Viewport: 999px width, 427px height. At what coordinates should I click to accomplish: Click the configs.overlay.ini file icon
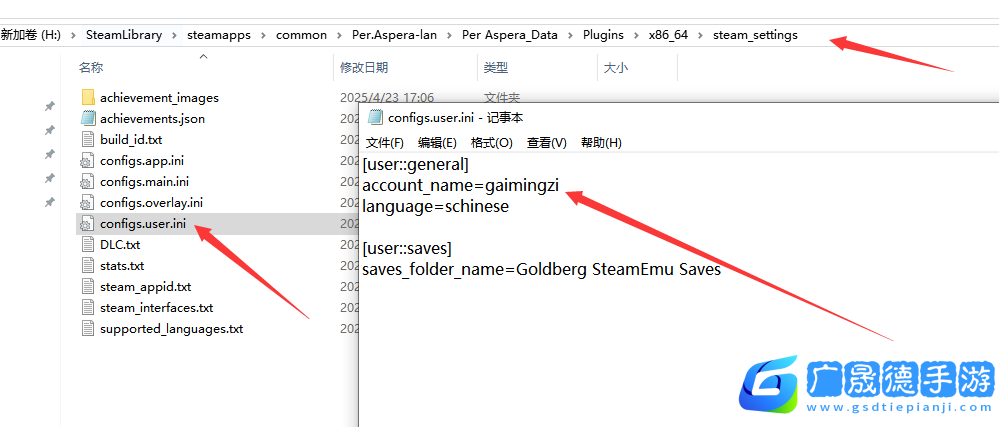pos(86,203)
